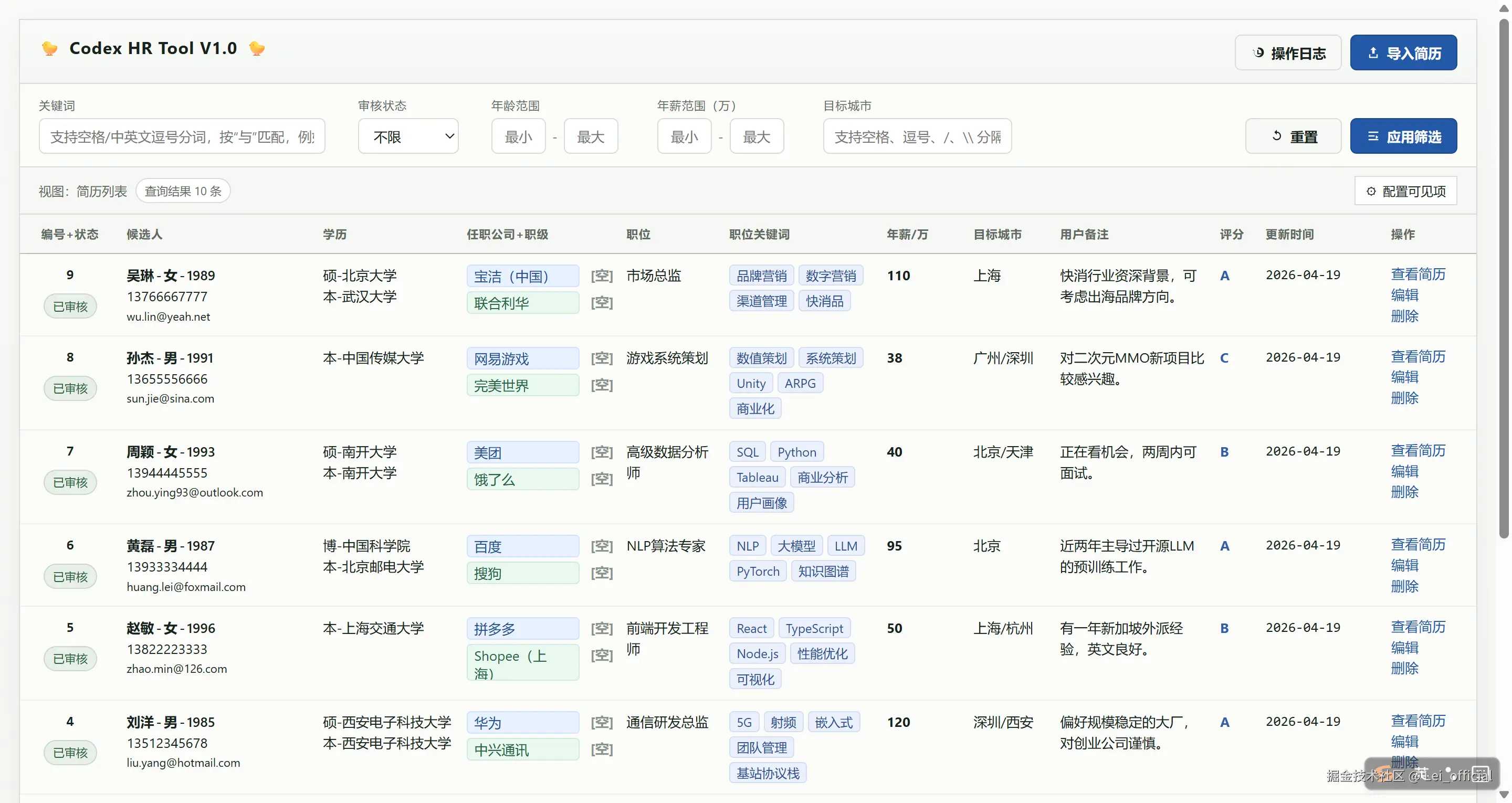Click the filter lines icon on 应用筛选

(x=1373, y=136)
